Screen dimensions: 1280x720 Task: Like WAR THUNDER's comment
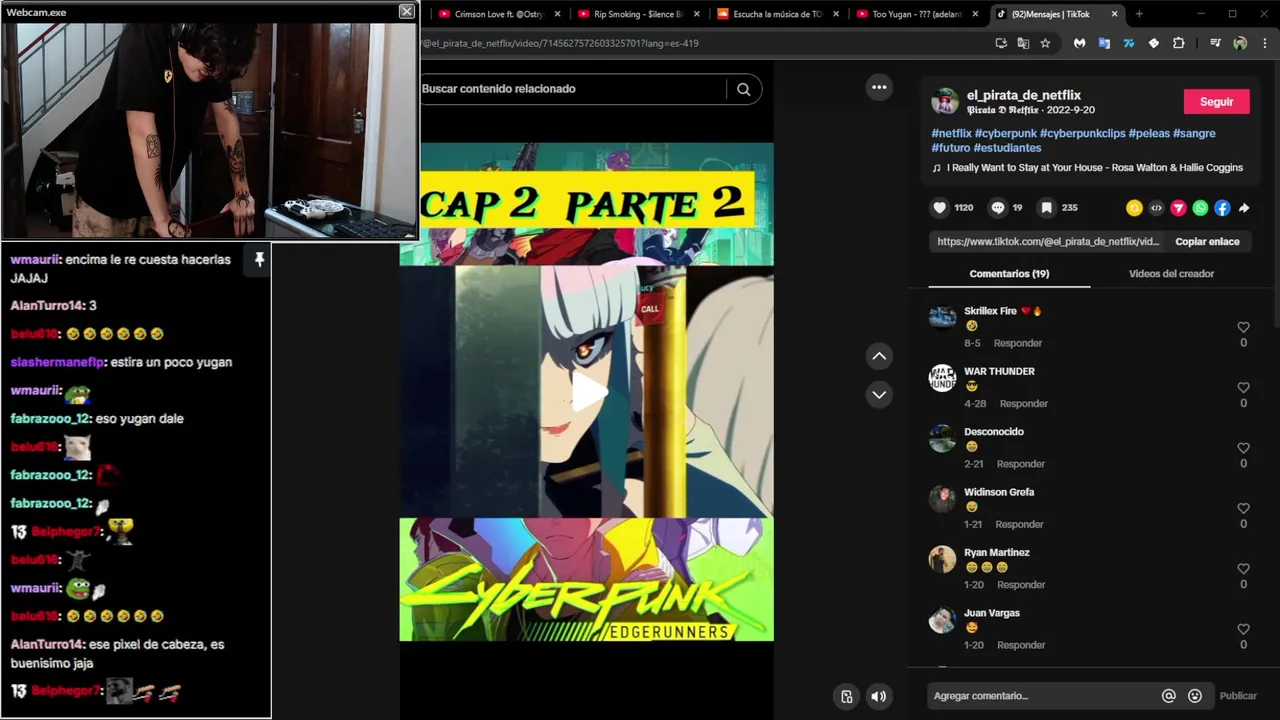pyautogui.click(x=1243, y=387)
